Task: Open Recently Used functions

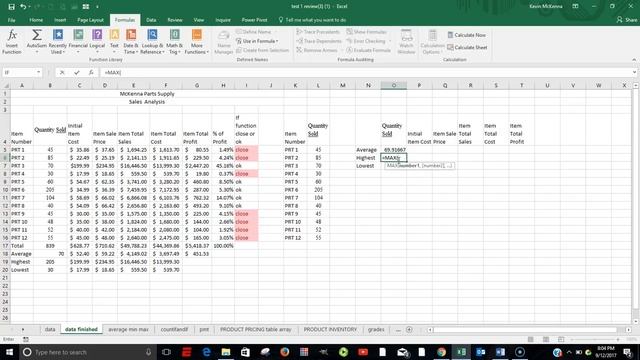Action: 58,42
